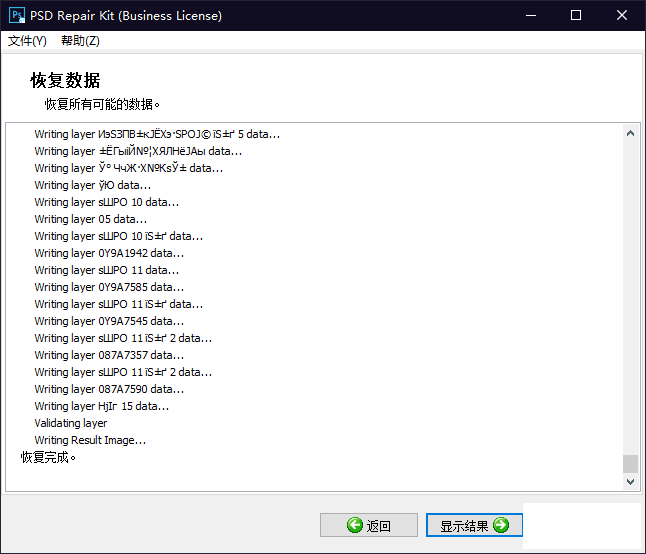Maximize the PSD Repair Kit window
Screen dimensions: 646x554
pyautogui.click(x=576, y=16)
